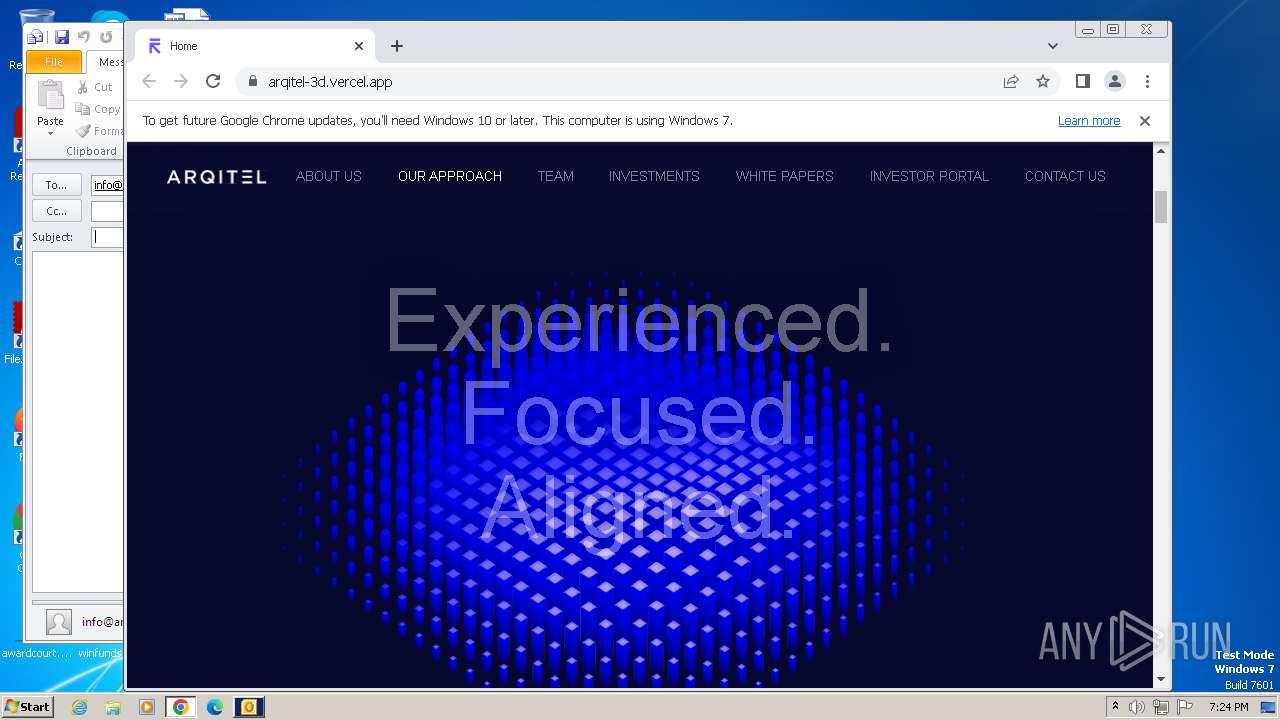Click the To recipient field

[107, 185]
